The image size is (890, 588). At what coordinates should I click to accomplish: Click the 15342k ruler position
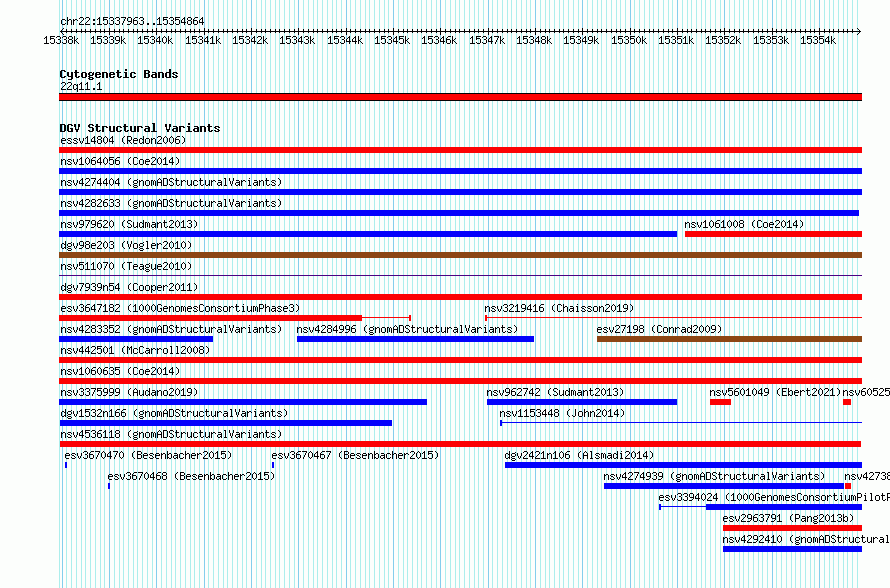pos(250,40)
